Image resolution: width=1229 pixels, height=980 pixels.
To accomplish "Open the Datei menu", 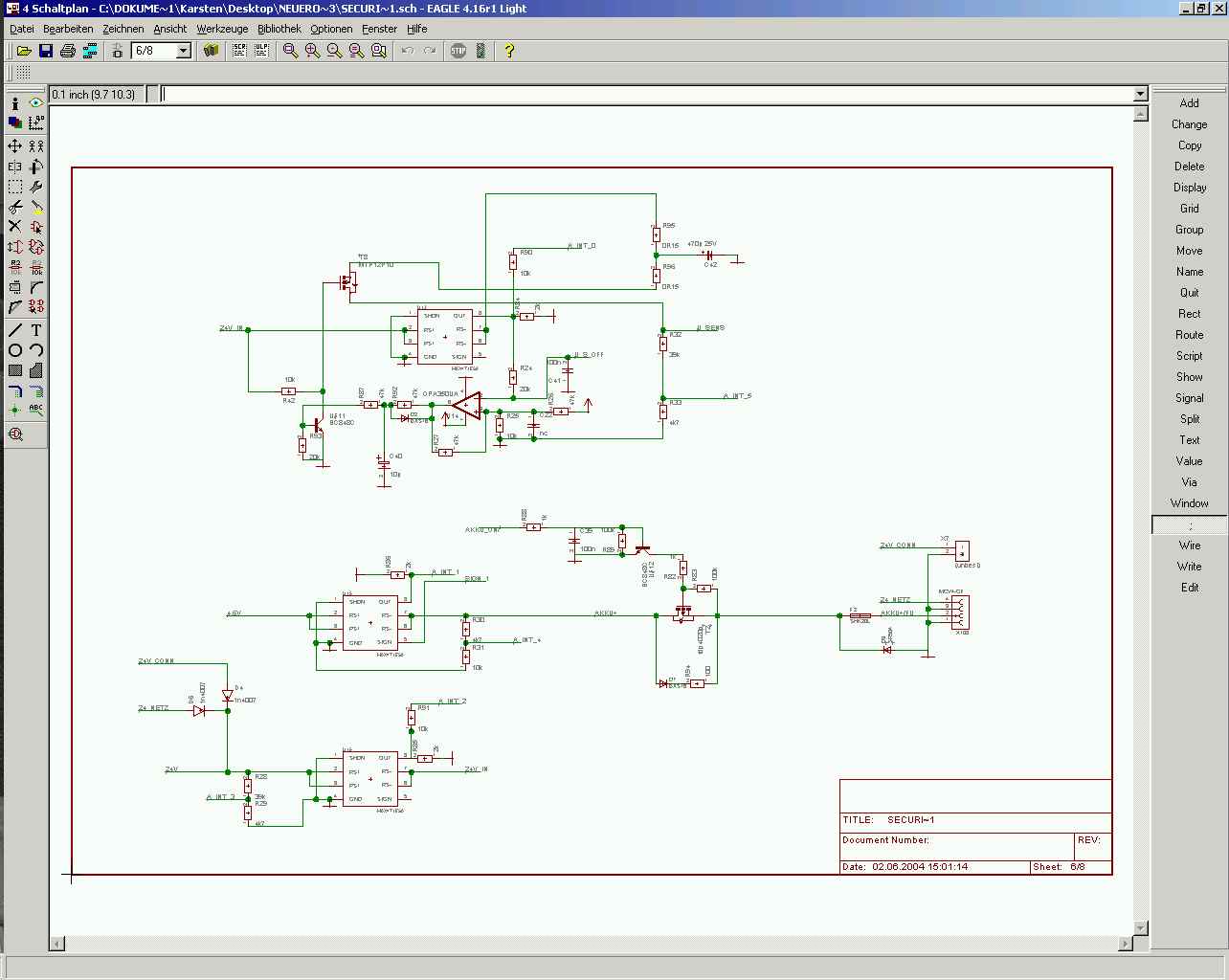I will pyautogui.click(x=21, y=29).
